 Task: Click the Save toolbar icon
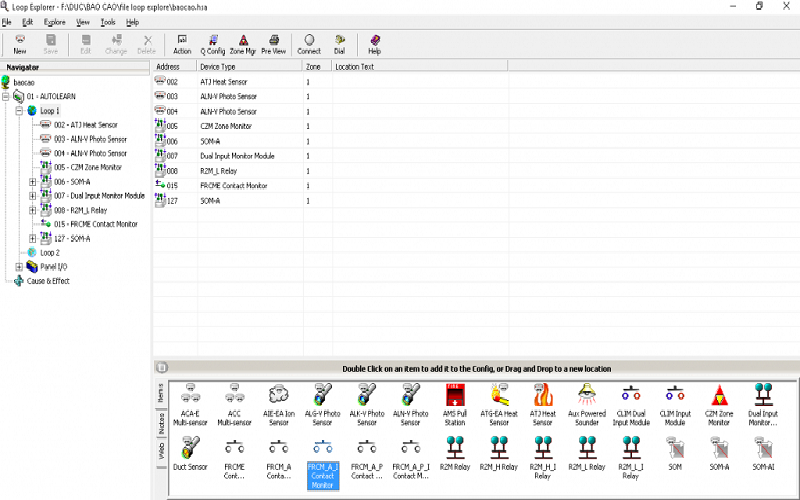click(x=51, y=44)
